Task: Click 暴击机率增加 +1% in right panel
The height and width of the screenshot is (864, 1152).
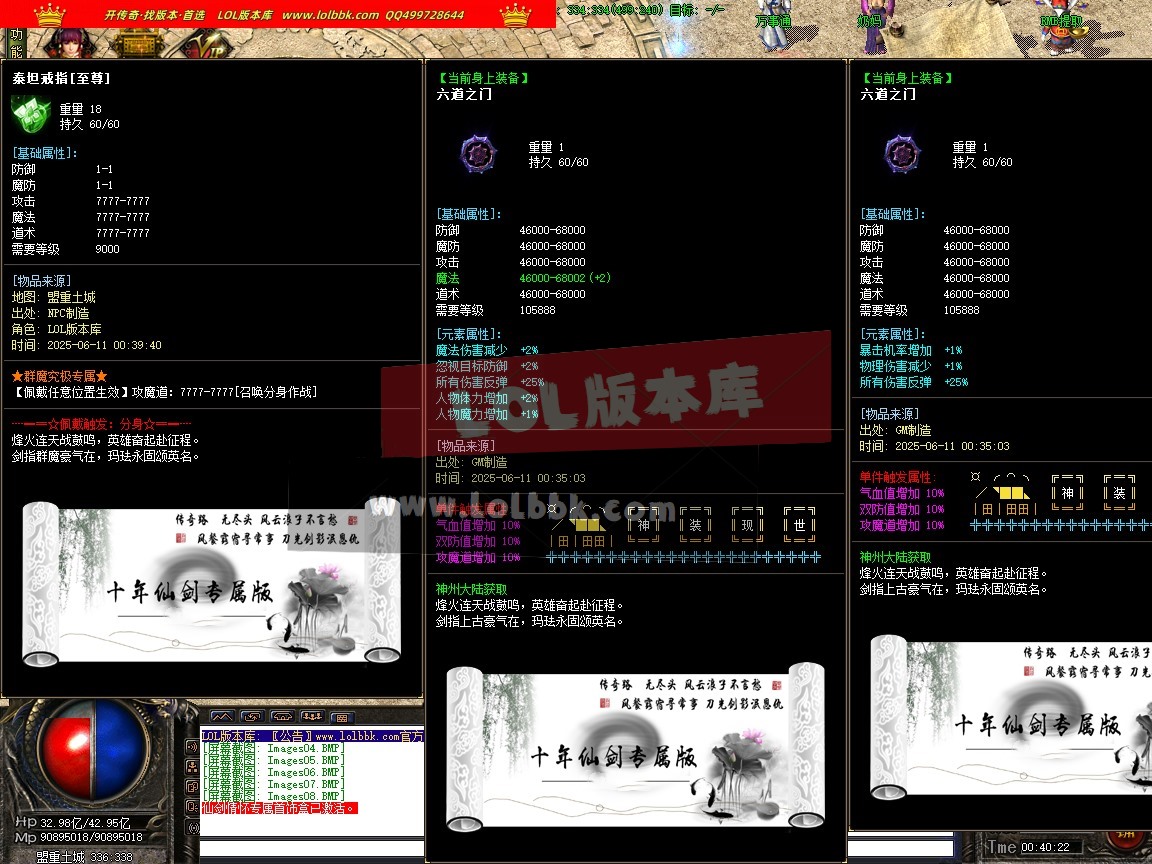Action: tap(911, 350)
